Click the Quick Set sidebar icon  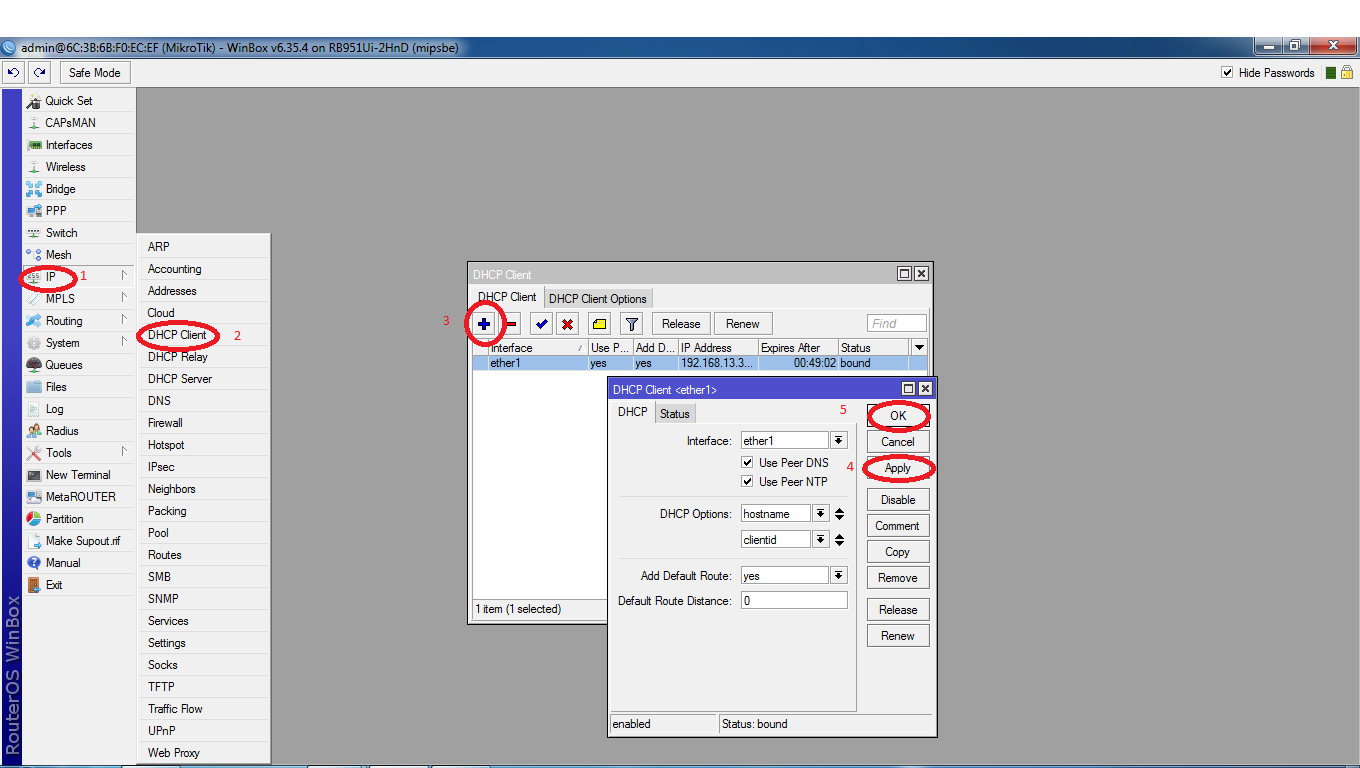click(34, 101)
